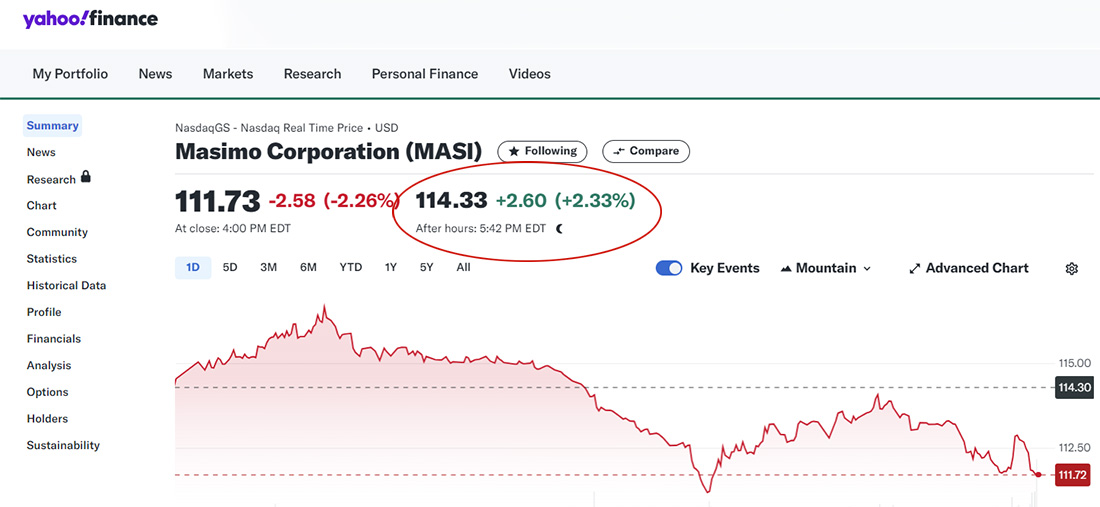Open the Options sidebar link
Screen dimensions: 1100x507
(x=48, y=392)
